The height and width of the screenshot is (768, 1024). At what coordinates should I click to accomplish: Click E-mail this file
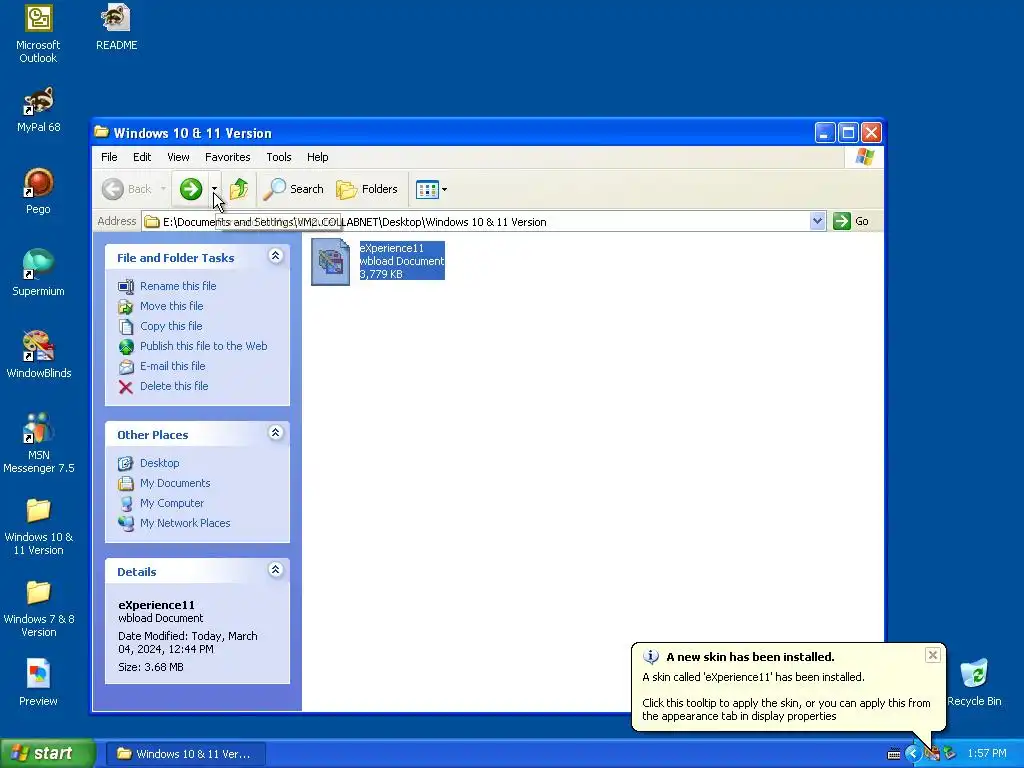172,366
